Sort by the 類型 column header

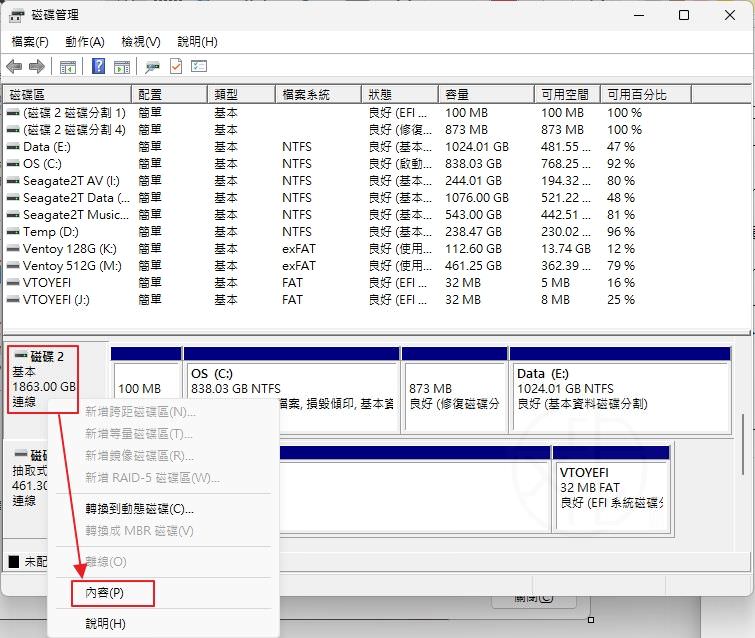242,94
